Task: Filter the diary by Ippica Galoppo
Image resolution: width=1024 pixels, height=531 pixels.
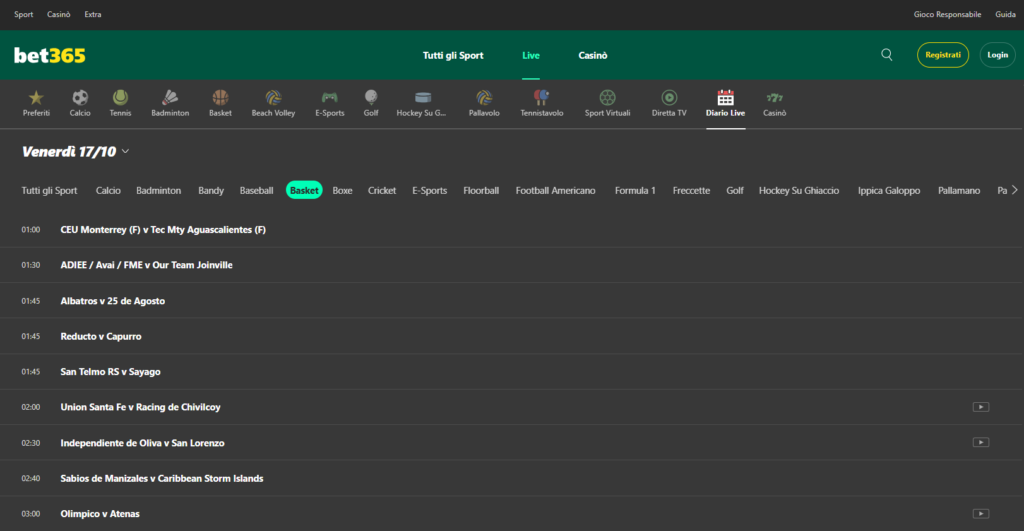Action: [889, 191]
